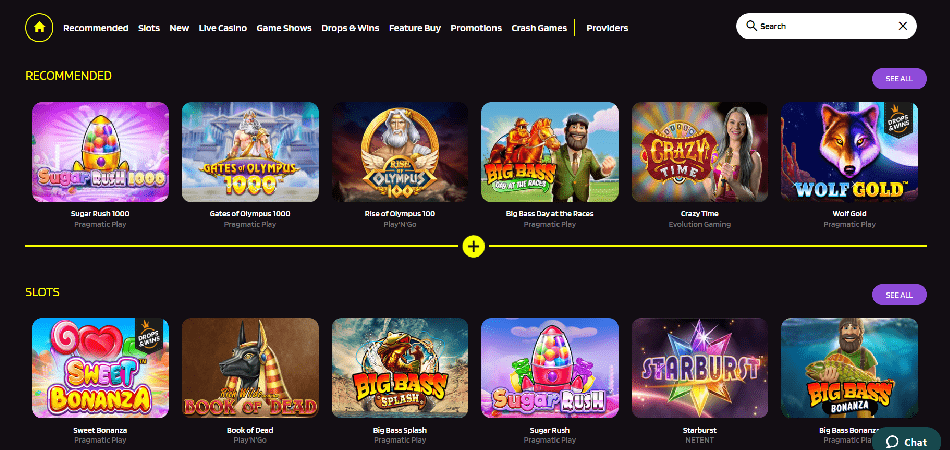Click the yellow home icon
The height and width of the screenshot is (450, 950).
(x=39, y=27)
